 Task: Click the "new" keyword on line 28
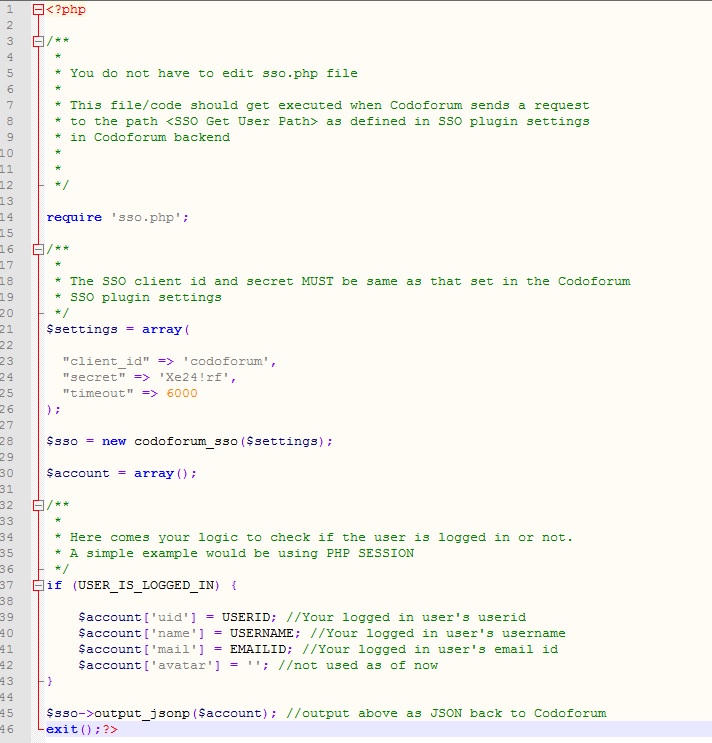point(114,442)
